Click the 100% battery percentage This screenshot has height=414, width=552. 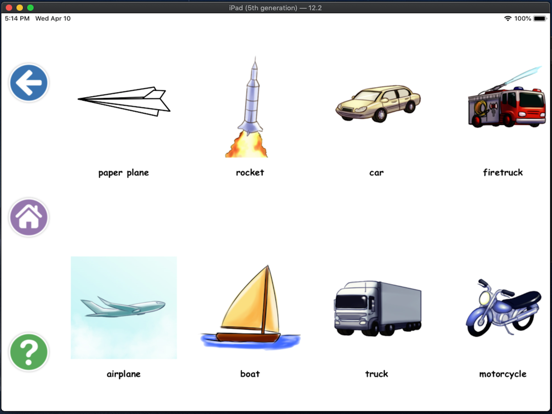tap(523, 18)
